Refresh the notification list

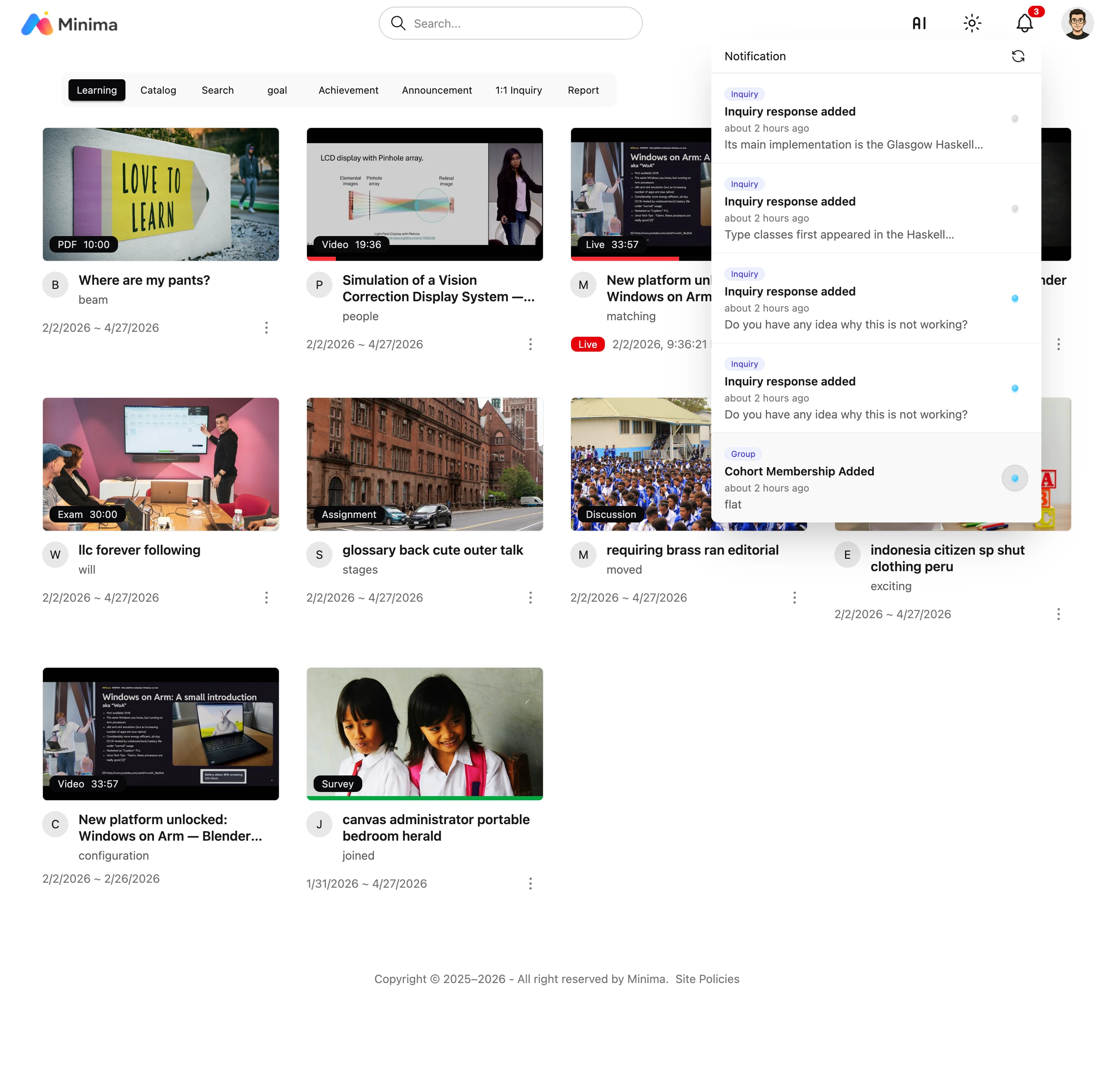coord(1018,56)
